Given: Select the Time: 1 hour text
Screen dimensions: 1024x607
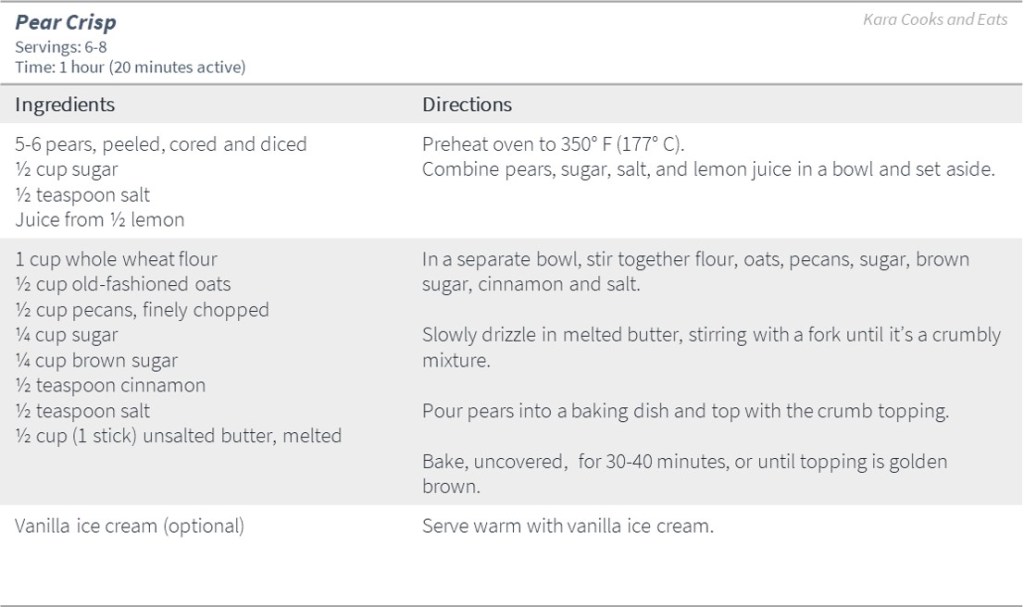Looking at the screenshot, I should 130,67.
